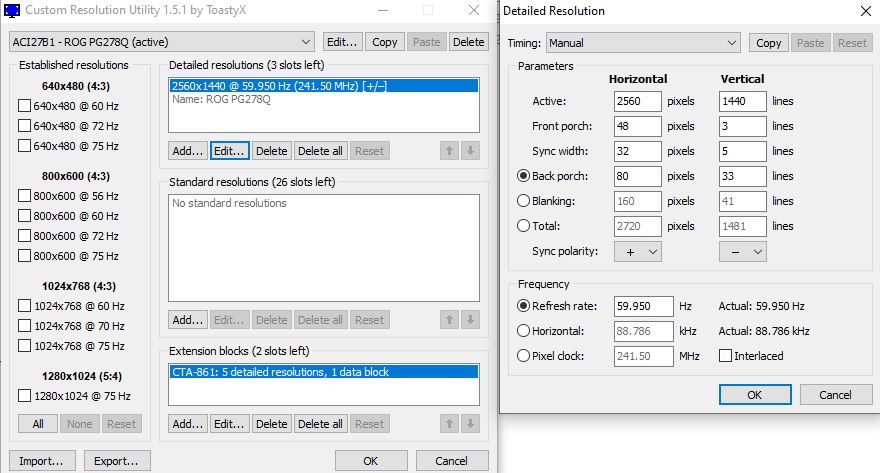Check 1024x768 @ 75 Hz resolution
Image resolution: width=880 pixels, height=473 pixels.
tap(24, 346)
